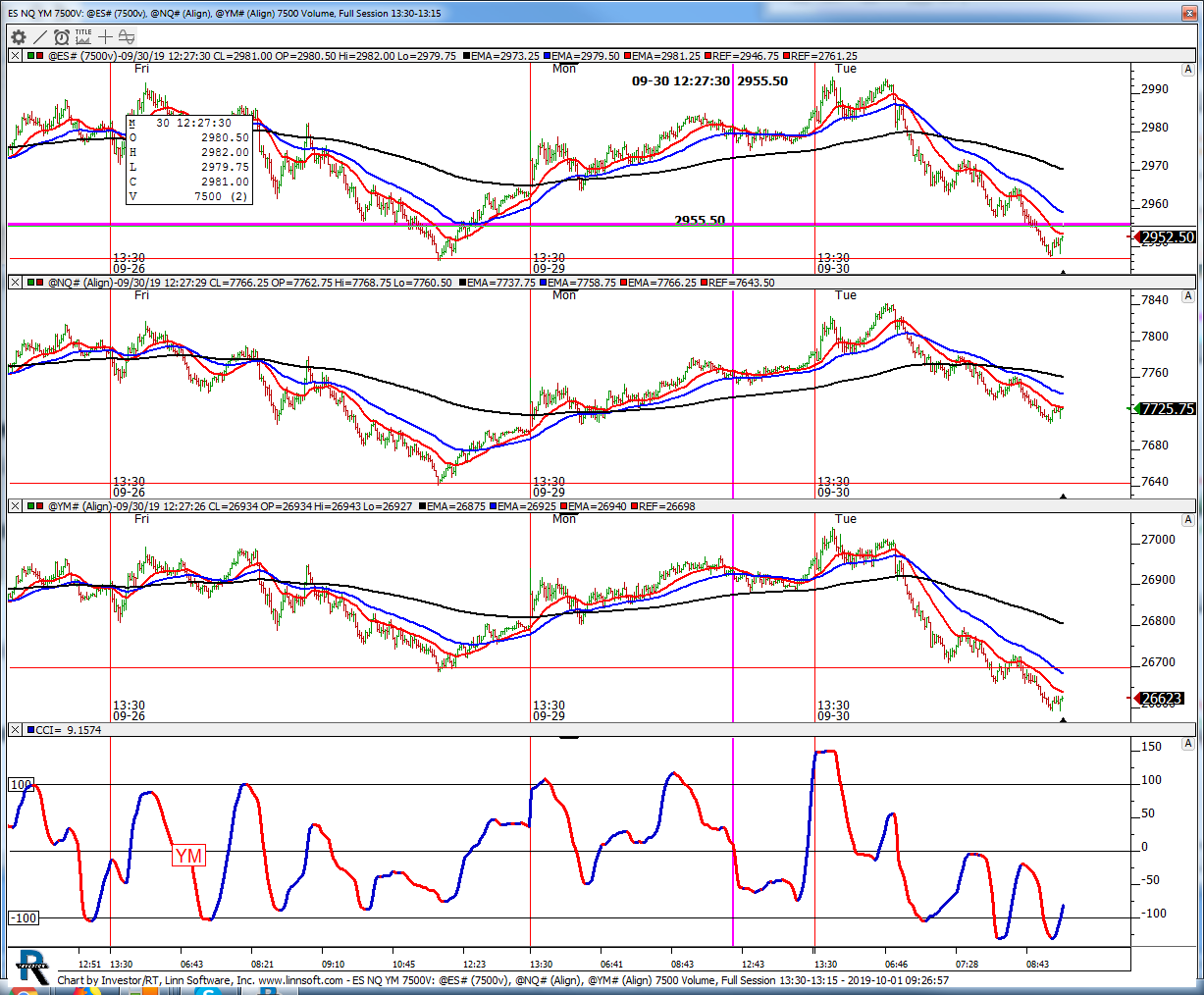Screen dimensions: 1204x995
Task: Click the A autoscale button in NQ pane
Action: [1188, 296]
